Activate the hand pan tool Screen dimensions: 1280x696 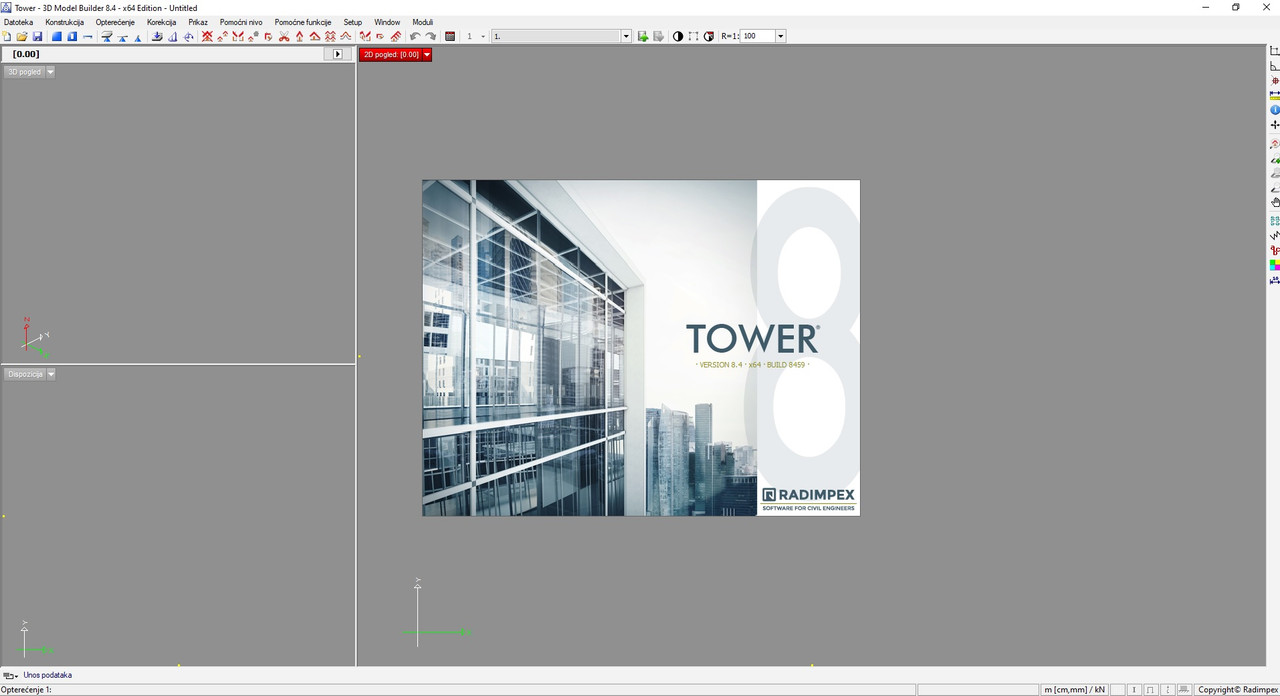click(x=1275, y=202)
